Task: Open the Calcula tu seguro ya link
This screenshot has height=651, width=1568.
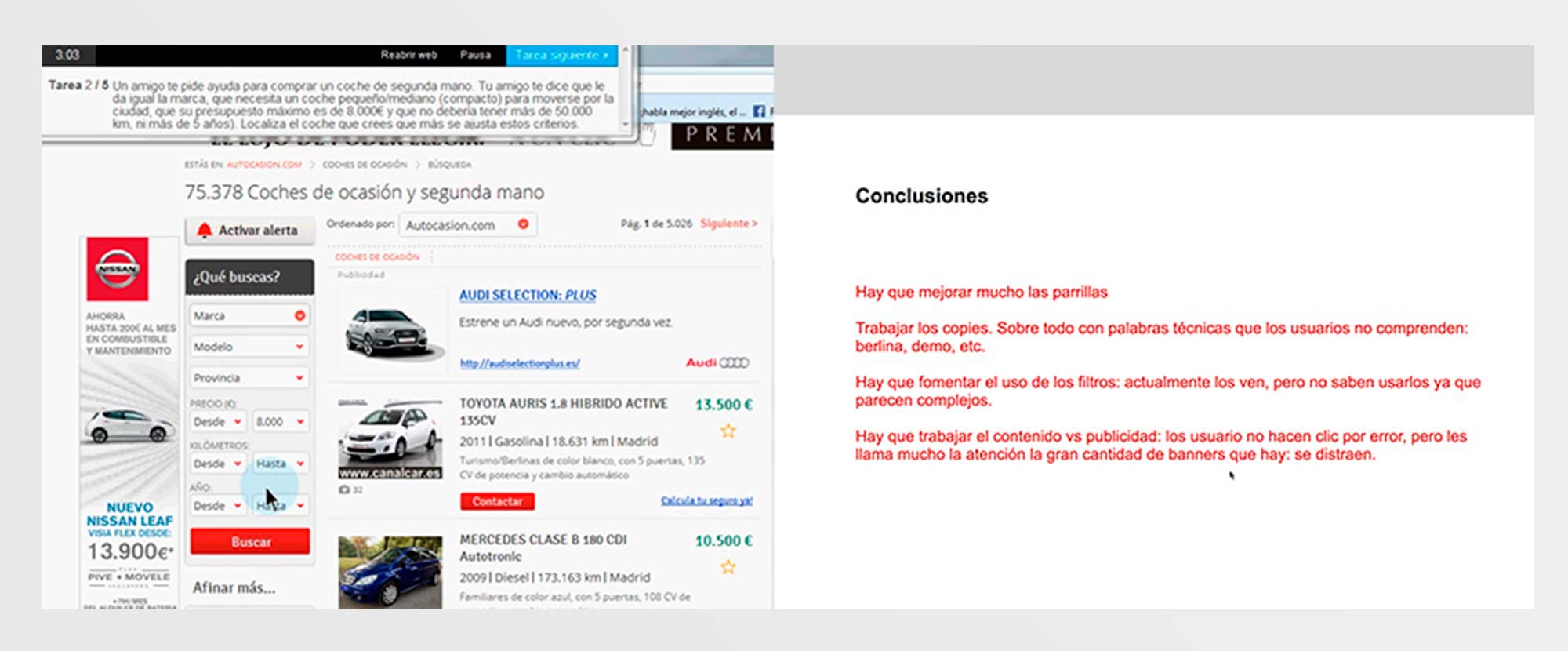Action: (706, 500)
